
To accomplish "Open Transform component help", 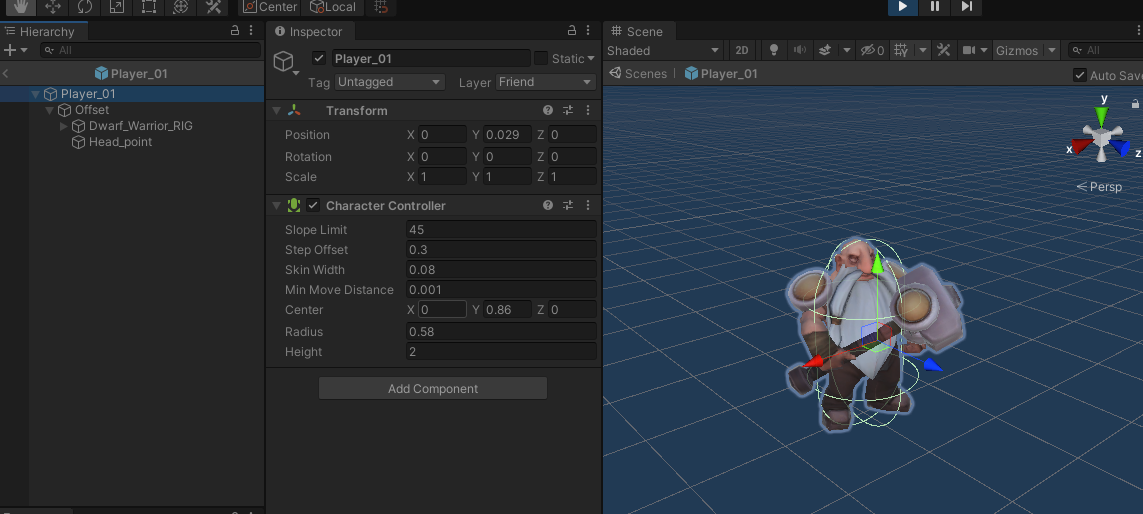I will click(x=547, y=111).
